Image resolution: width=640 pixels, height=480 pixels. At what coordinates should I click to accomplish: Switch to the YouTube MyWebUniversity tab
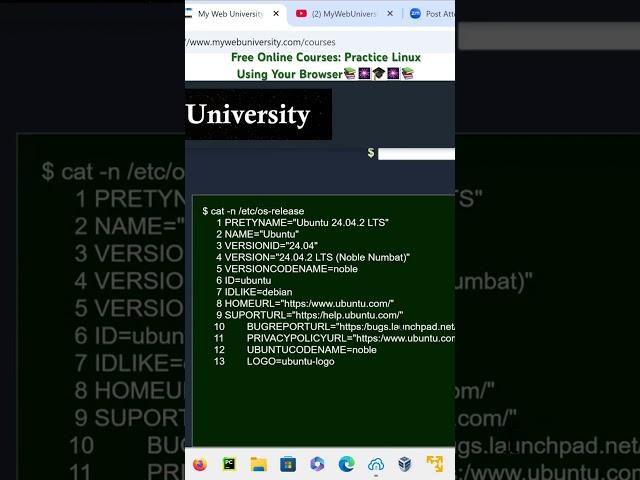(343, 14)
